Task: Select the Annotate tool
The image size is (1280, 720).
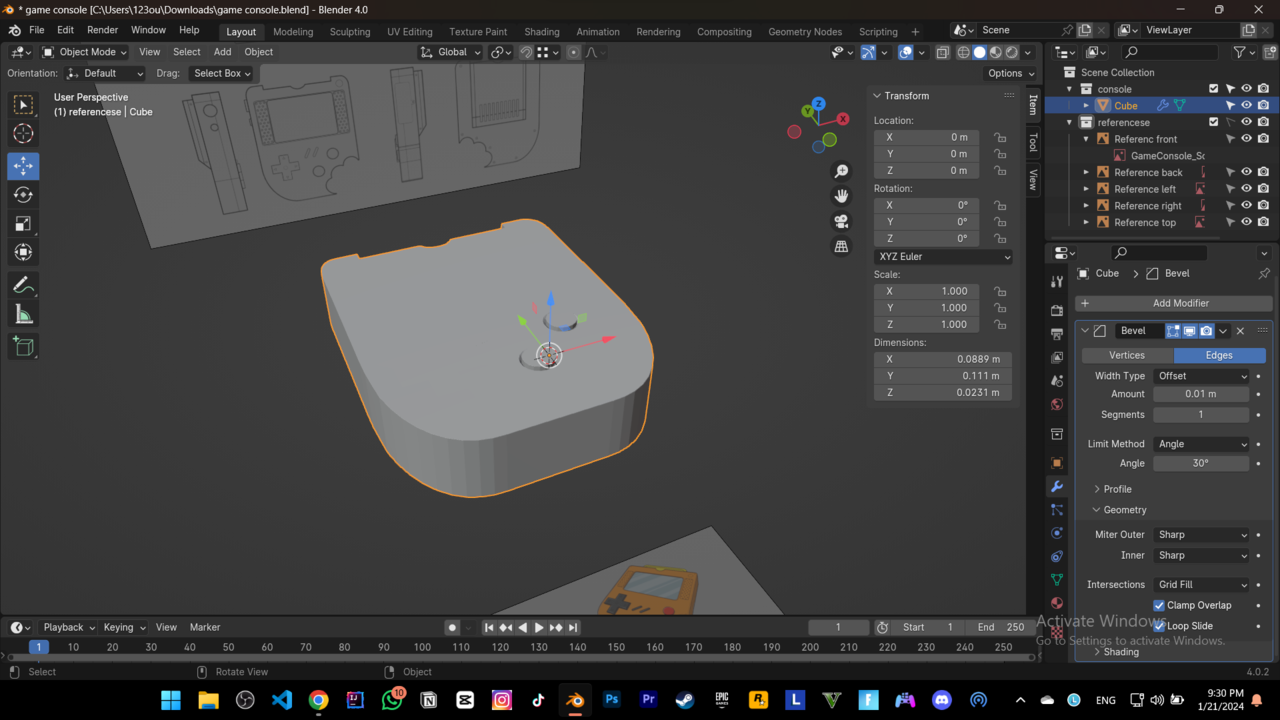Action: (23, 286)
